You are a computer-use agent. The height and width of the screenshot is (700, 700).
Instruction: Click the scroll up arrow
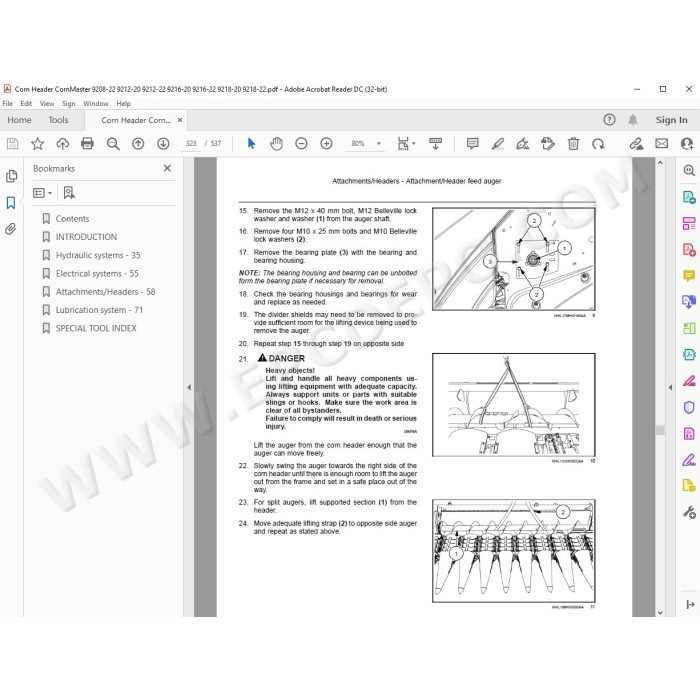tap(660, 163)
